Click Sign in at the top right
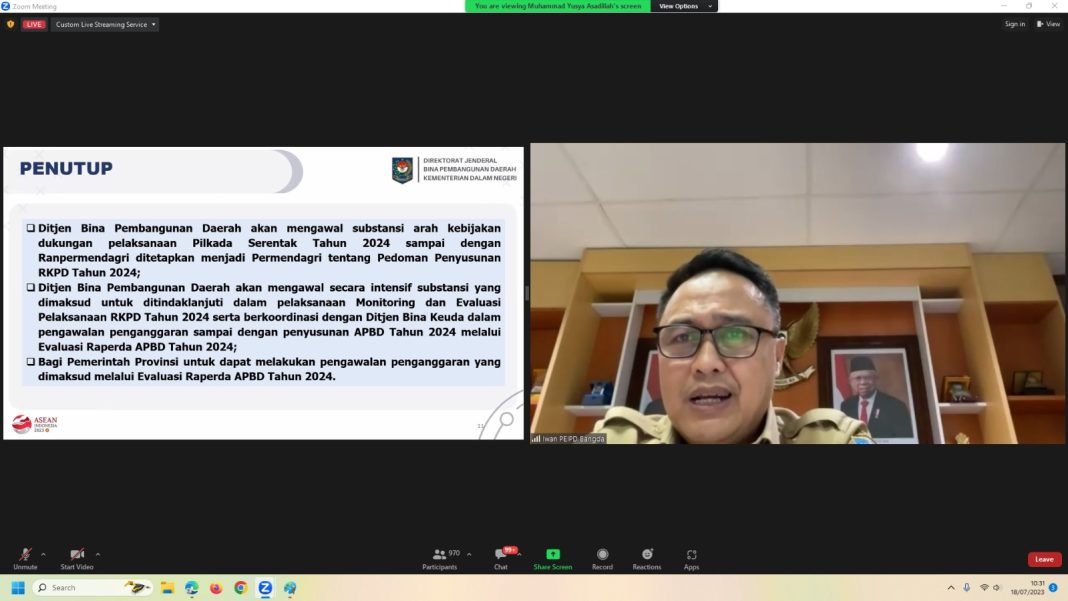The width and height of the screenshot is (1068, 601). click(1014, 23)
